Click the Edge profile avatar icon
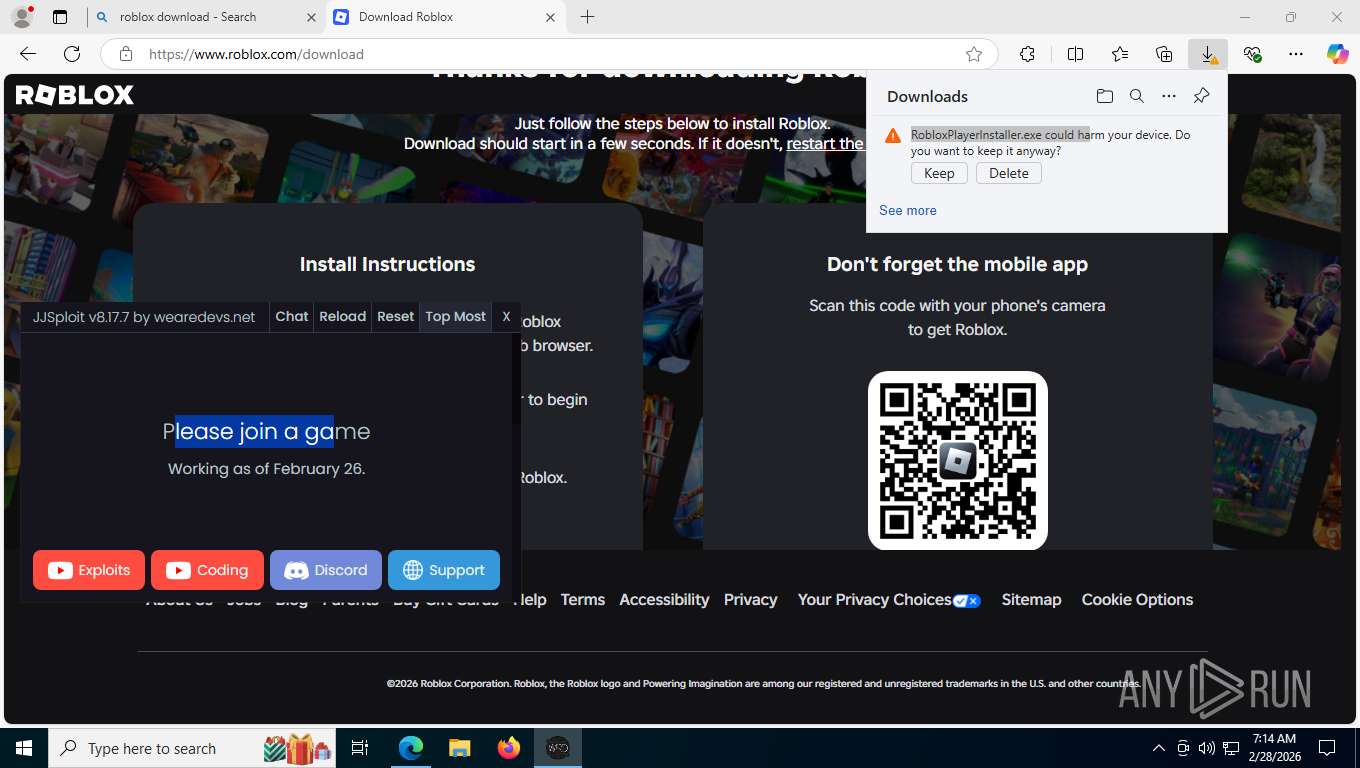The image size is (1360, 768). tap(21, 17)
